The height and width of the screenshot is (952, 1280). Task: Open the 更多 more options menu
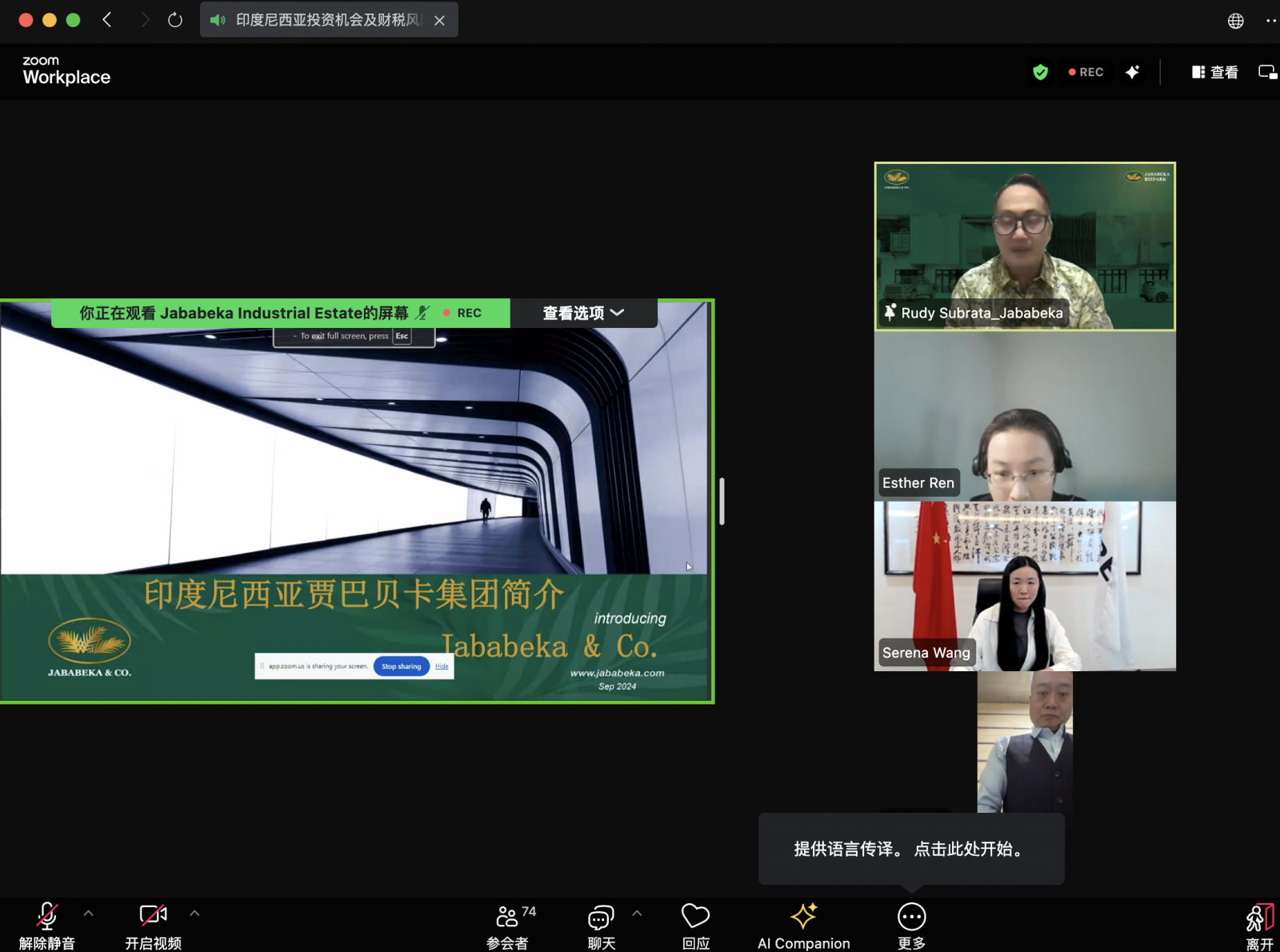click(x=911, y=926)
